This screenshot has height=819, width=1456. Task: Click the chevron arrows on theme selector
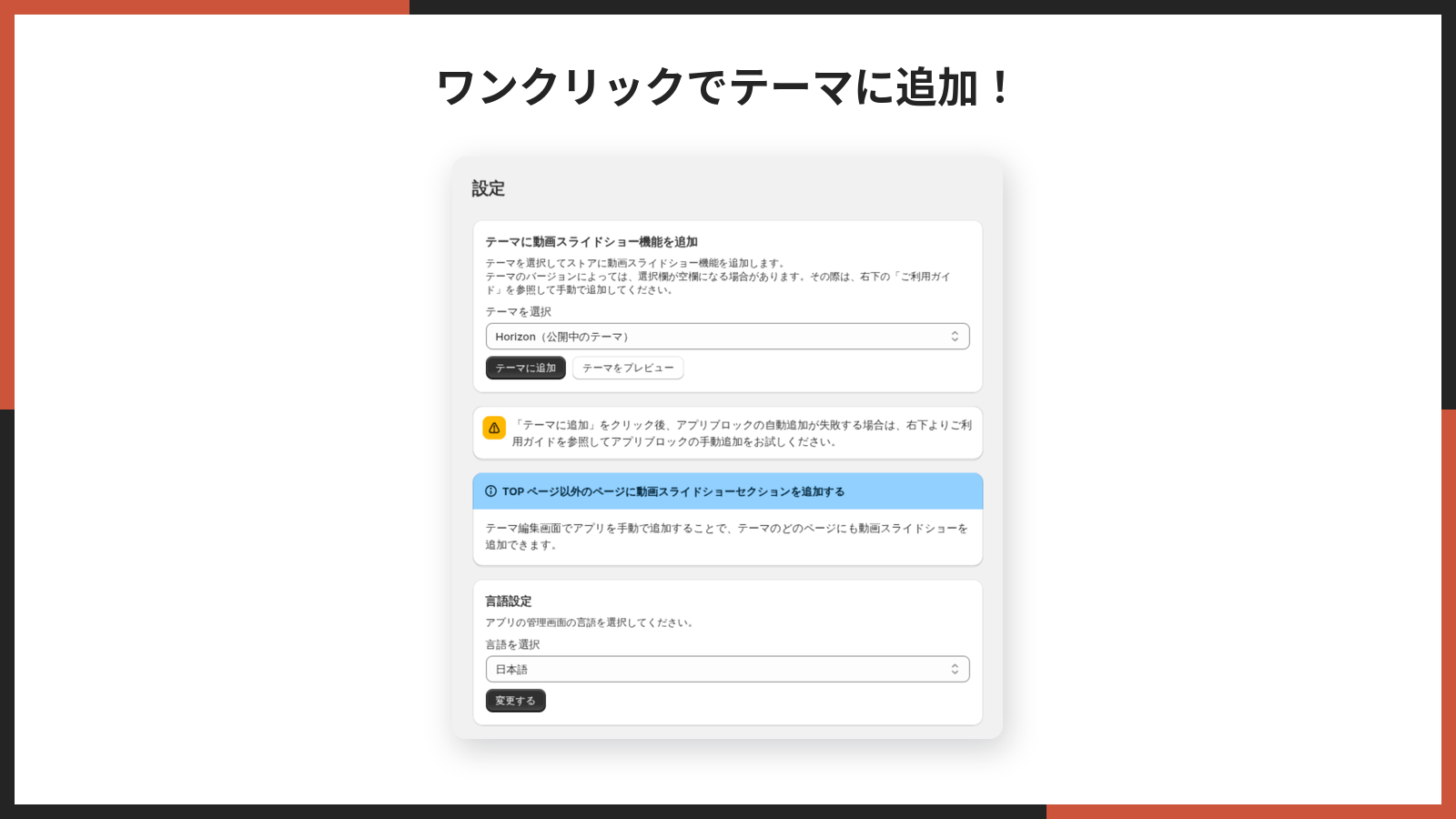(955, 337)
